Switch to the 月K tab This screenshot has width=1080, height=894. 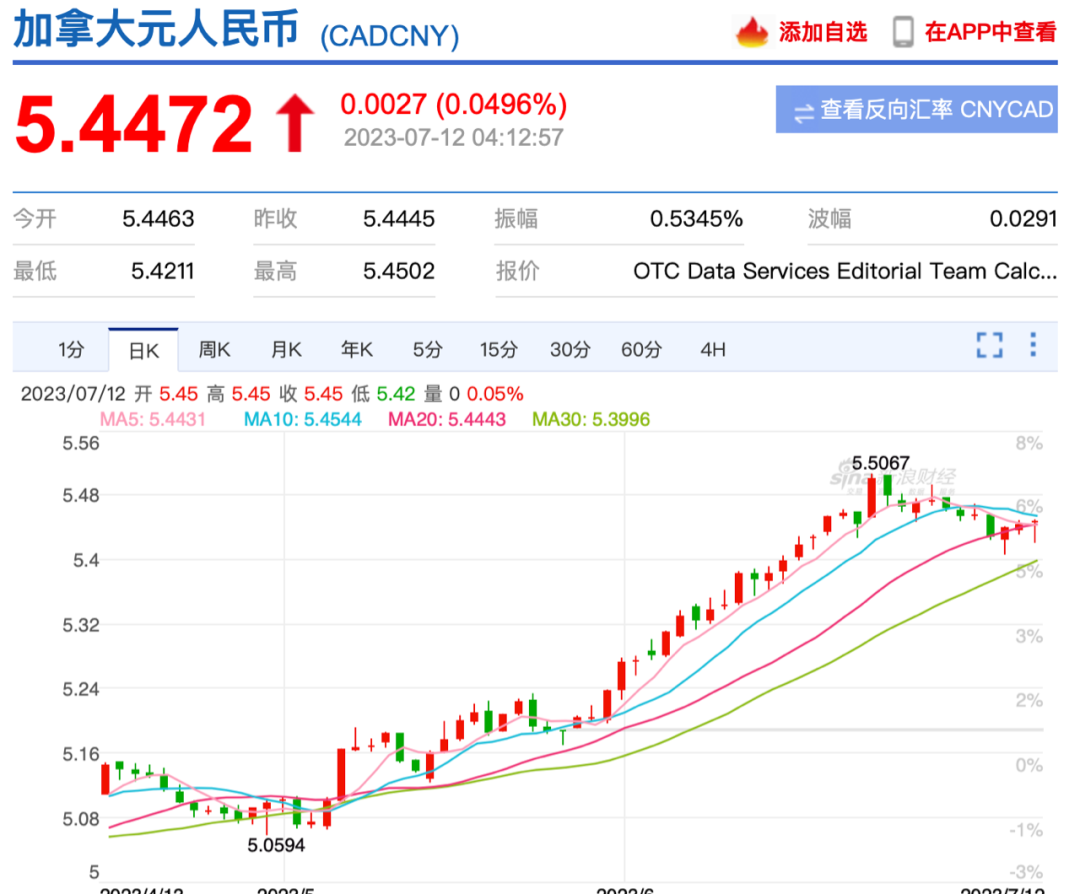pos(285,349)
